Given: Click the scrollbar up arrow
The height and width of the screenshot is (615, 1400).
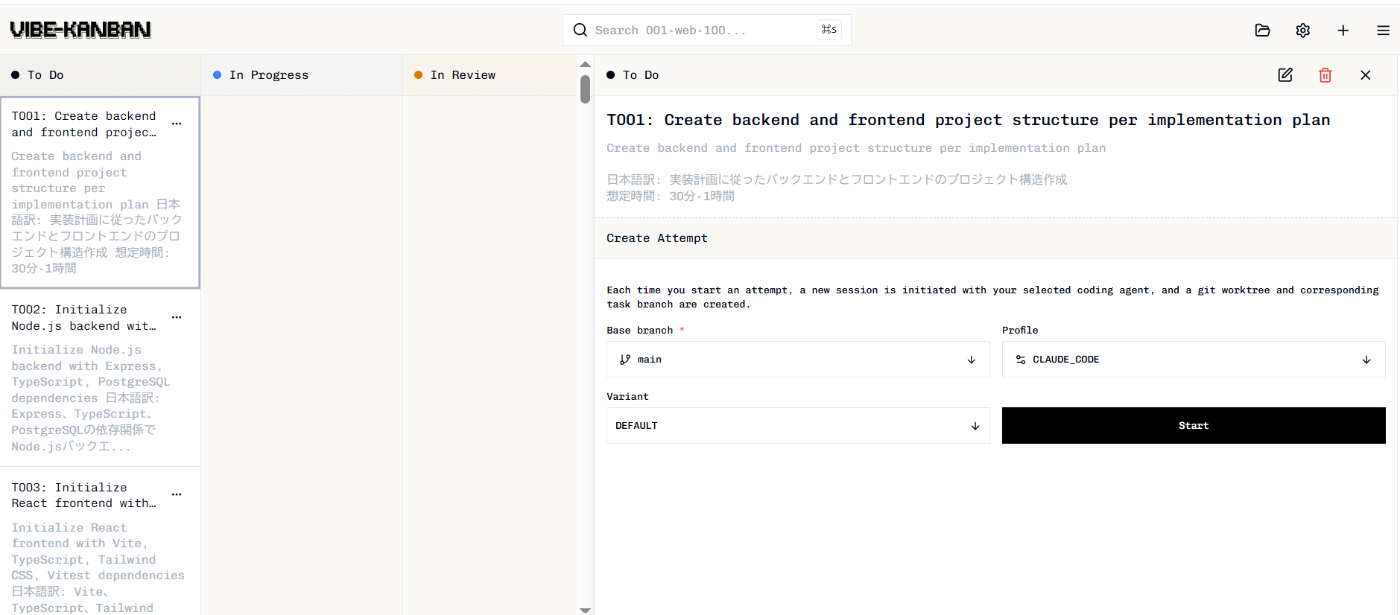Looking at the screenshot, I should [x=585, y=64].
